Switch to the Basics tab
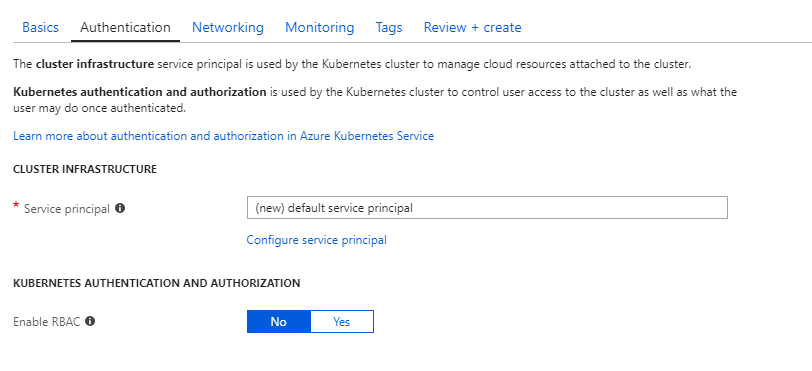The image size is (812, 371). 40,27
